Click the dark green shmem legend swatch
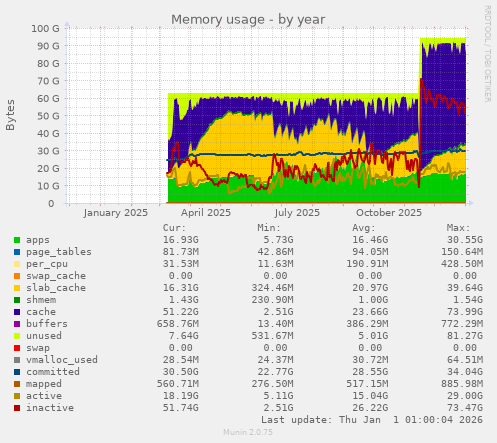This screenshot has width=497, height=443. [17, 300]
